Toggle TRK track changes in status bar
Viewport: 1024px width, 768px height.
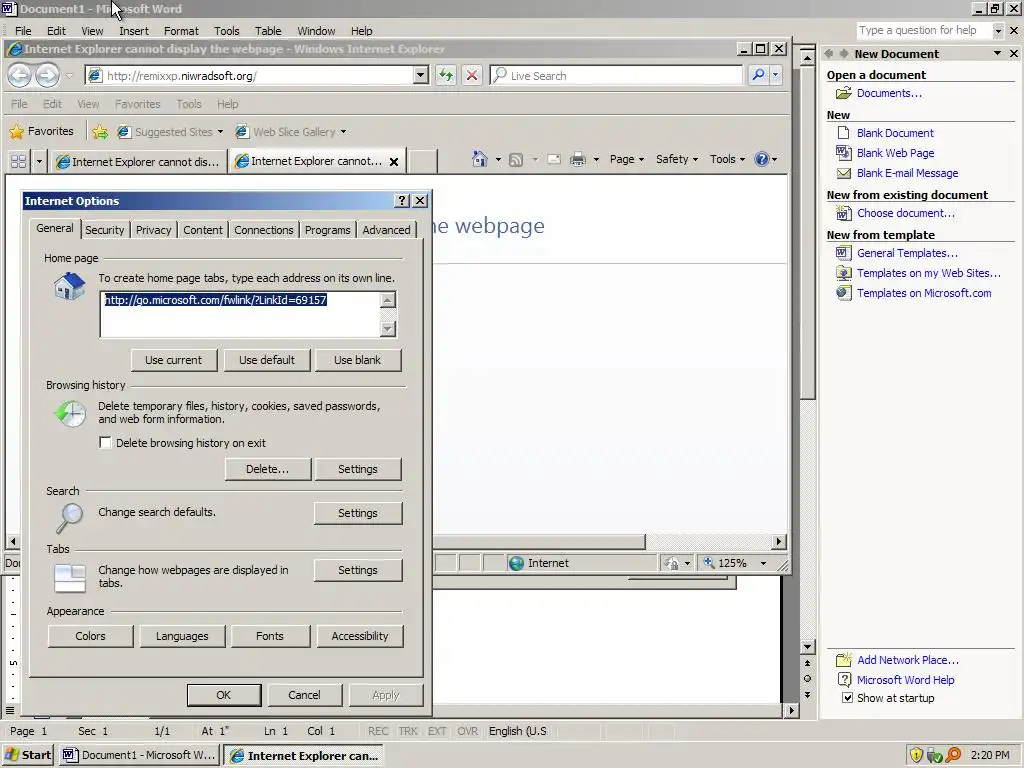click(408, 731)
